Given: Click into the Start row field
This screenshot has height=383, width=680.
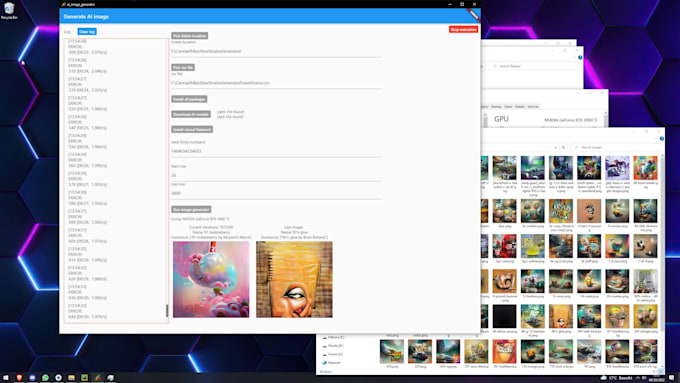Looking at the screenshot, I should [276, 175].
